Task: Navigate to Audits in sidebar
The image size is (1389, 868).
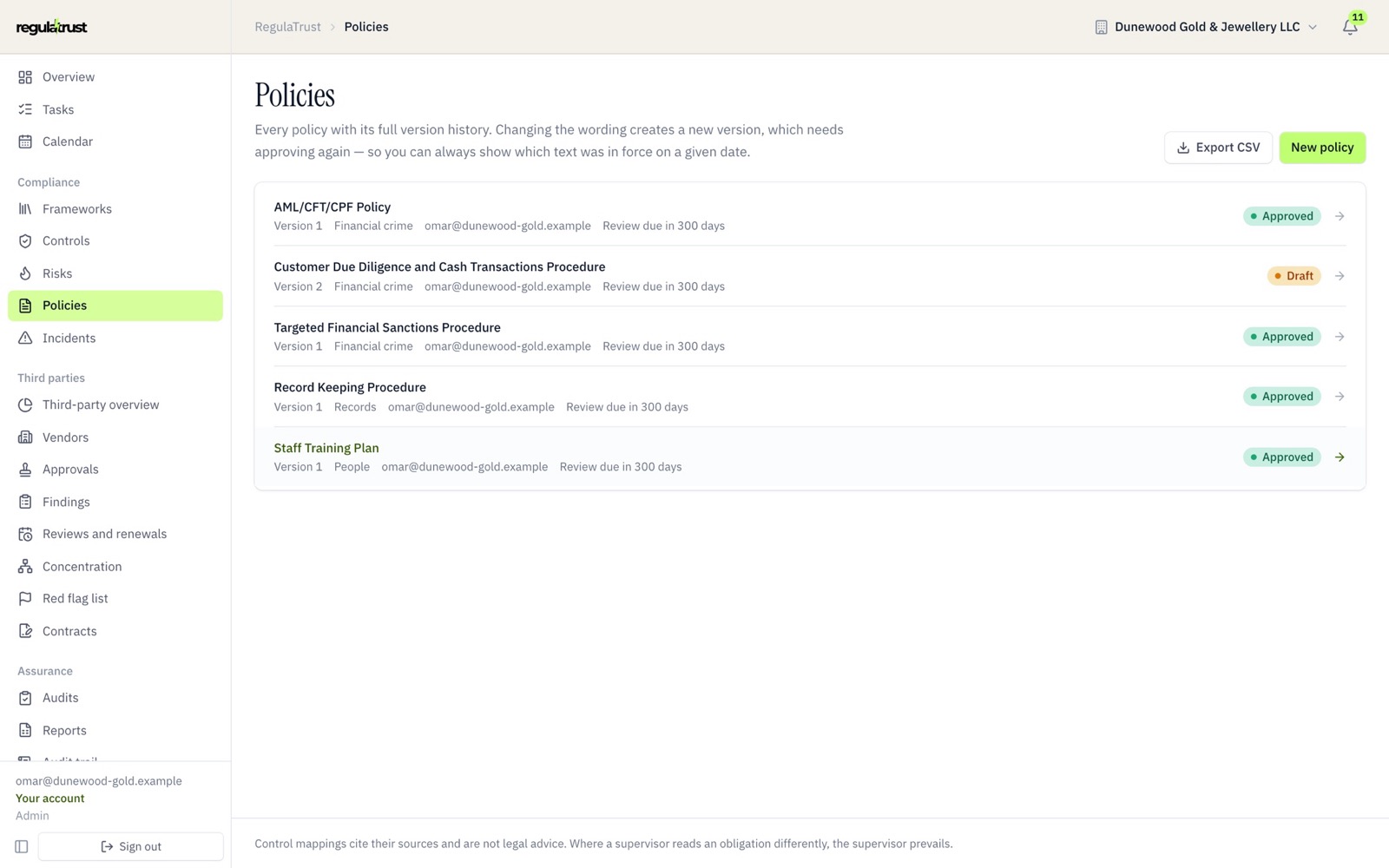Action: [x=115, y=698]
